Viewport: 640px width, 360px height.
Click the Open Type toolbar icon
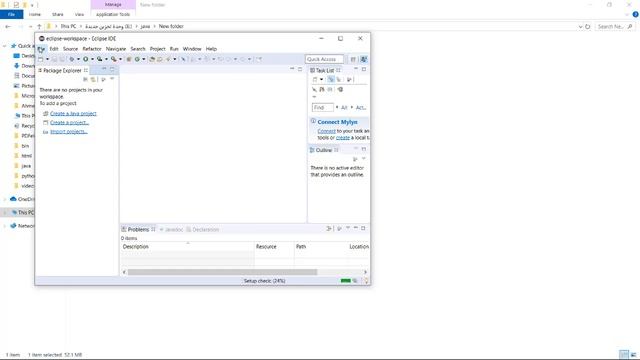[152, 59]
